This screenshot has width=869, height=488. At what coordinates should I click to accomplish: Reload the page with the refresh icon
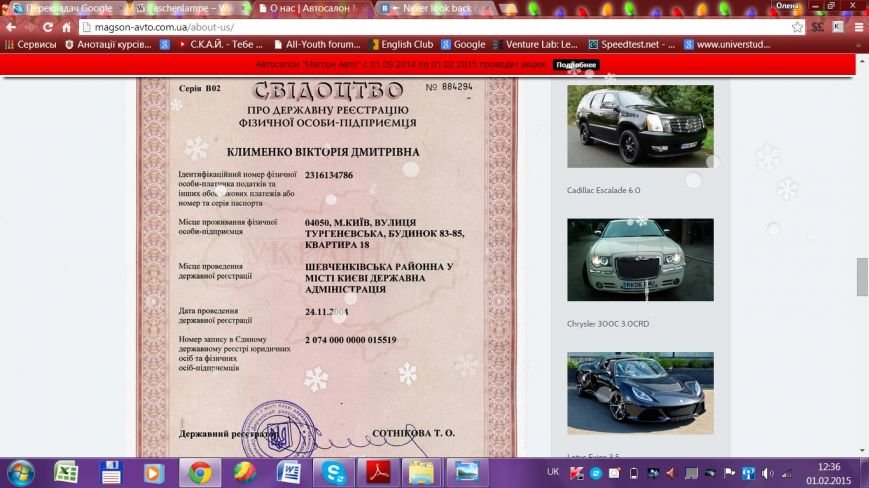[x=48, y=27]
